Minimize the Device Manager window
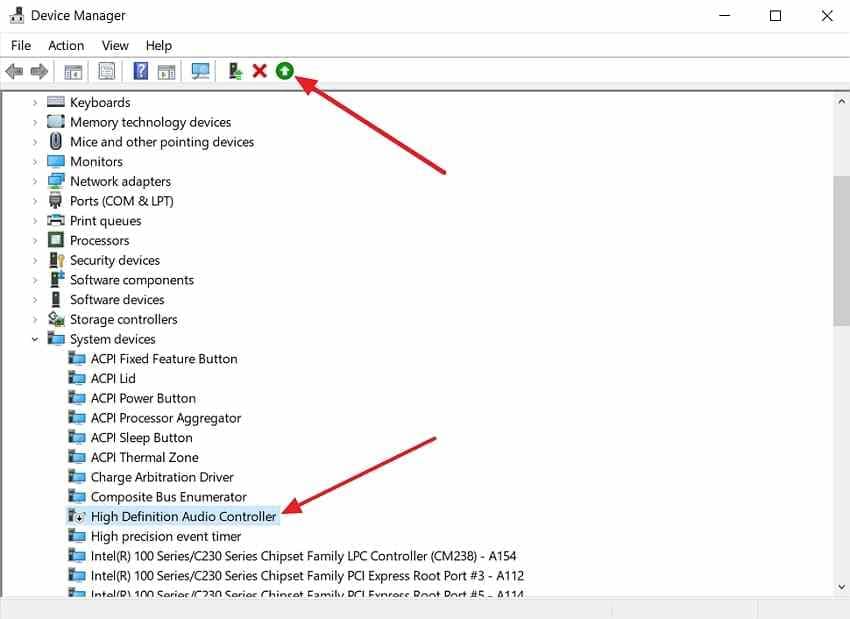Viewport: 850px width, 619px height. [724, 16]
